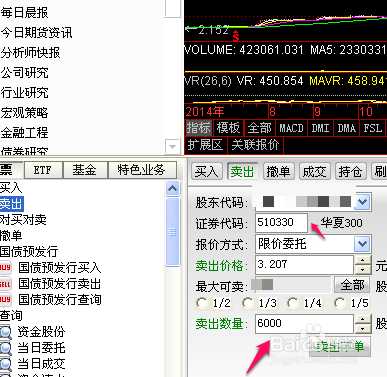Click the 卖出价格 input field
This screenshot has width=387, height=377.
(304, 265)
